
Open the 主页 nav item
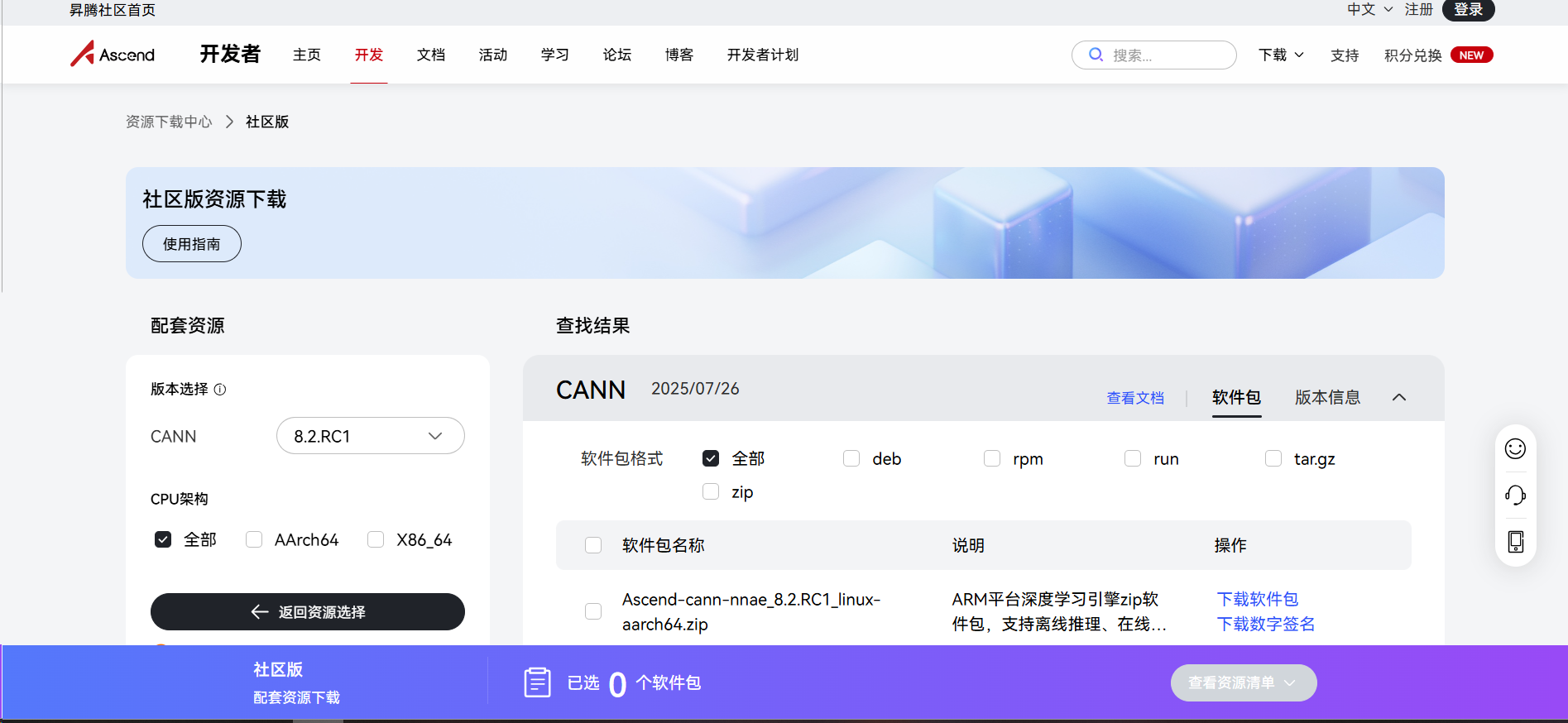[x=307, y=55]
